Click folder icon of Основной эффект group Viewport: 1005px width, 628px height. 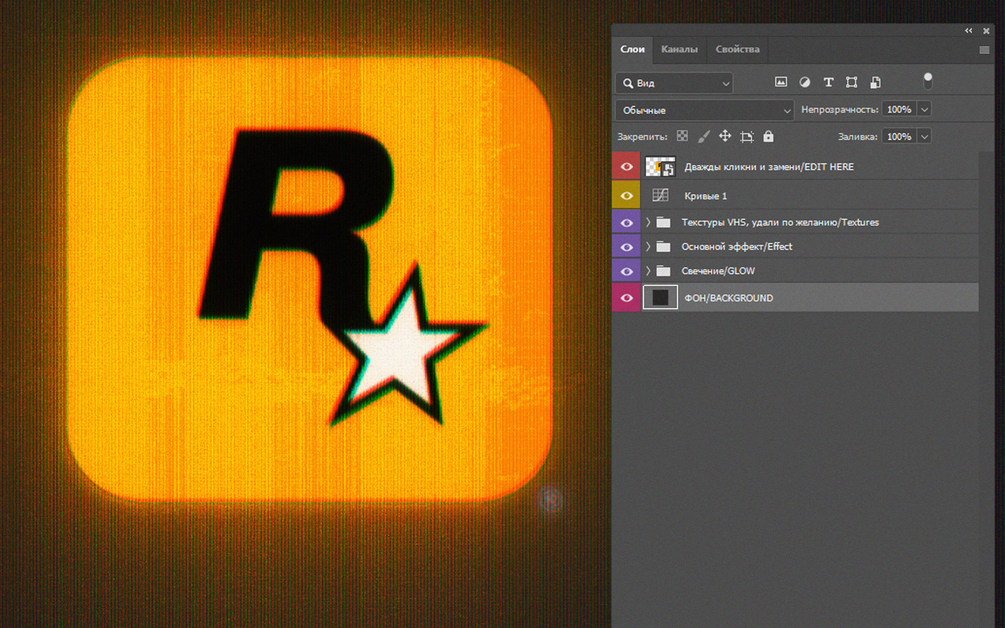(x=663, y=246)
